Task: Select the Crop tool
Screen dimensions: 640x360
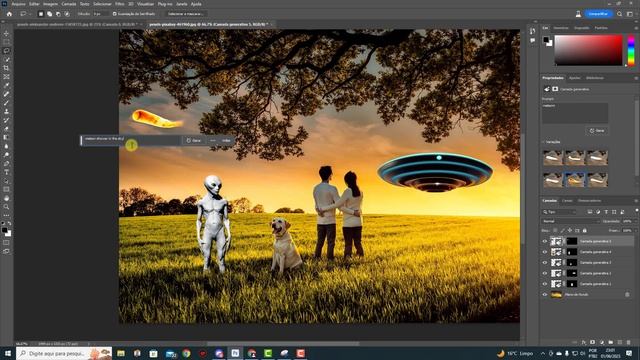Action: (x=6, y=68)
